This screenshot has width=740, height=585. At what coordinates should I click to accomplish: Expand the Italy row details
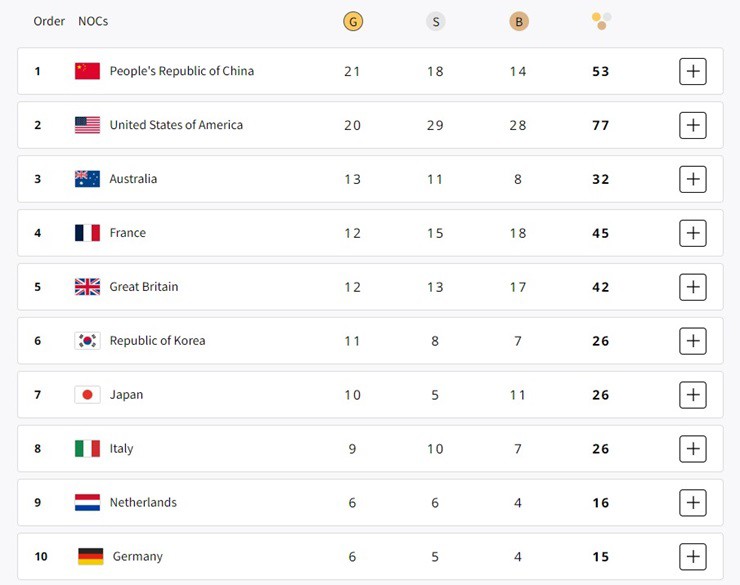coord(693,449)
